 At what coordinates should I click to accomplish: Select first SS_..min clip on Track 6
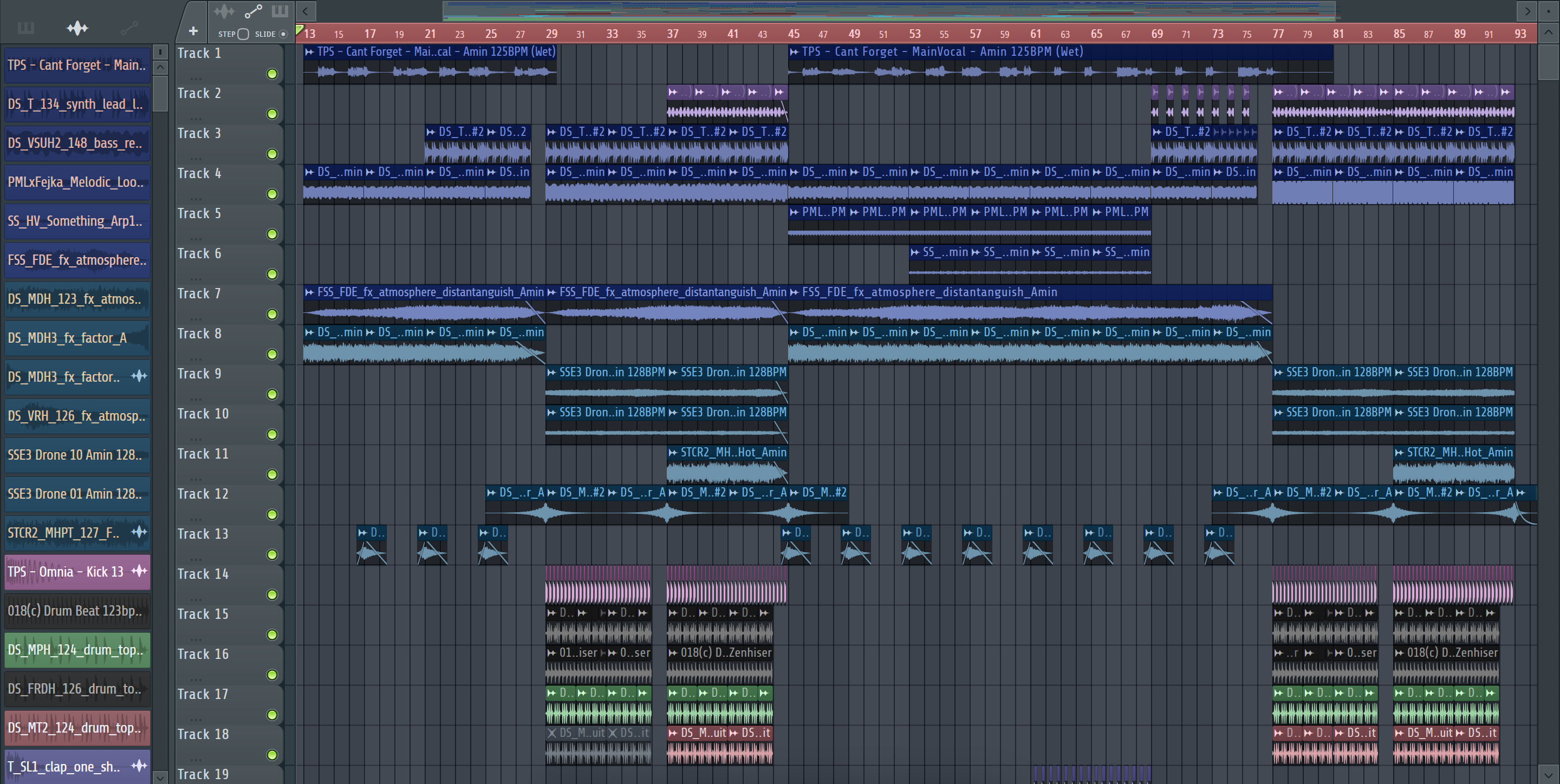(939, 264)
